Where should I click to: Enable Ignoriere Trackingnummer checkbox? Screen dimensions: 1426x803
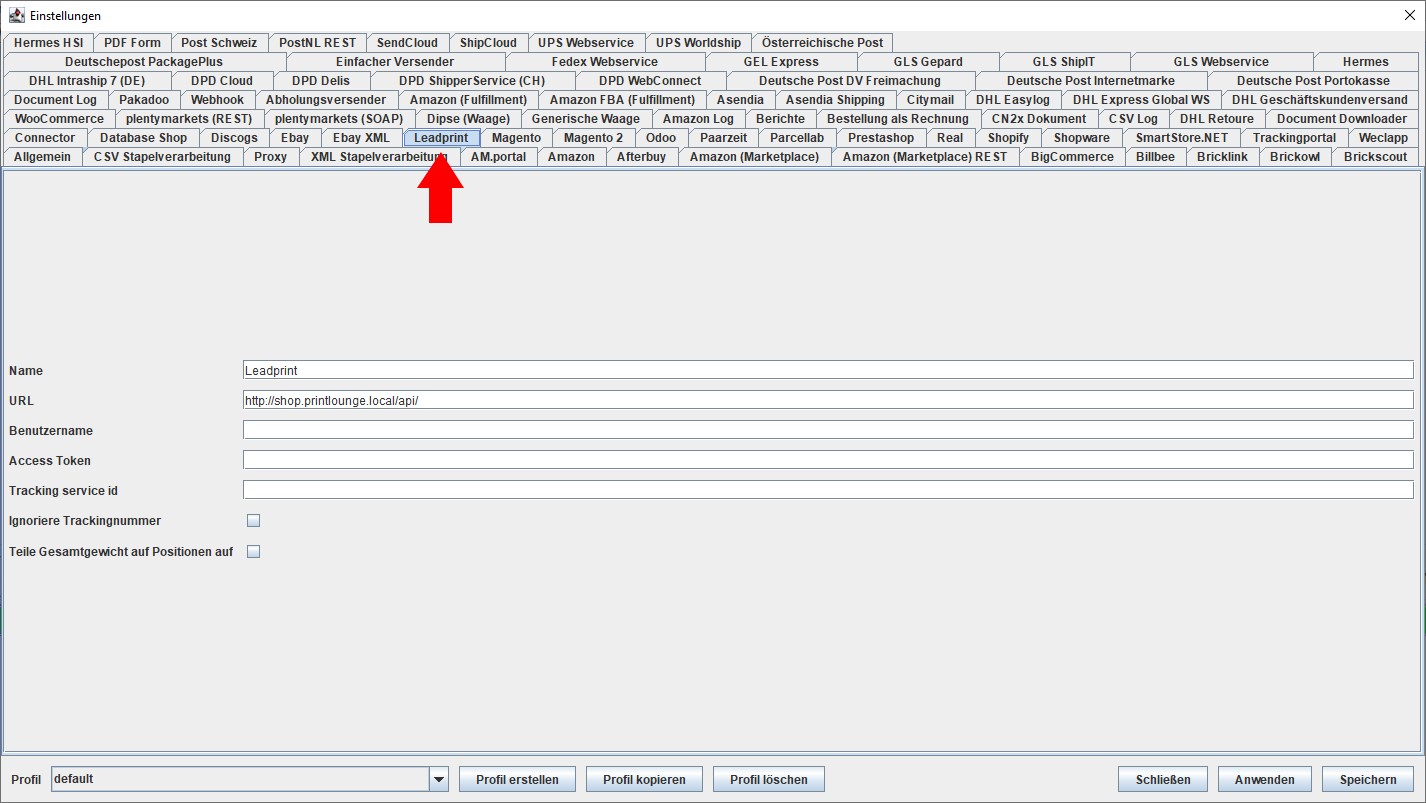click(253, 521)
